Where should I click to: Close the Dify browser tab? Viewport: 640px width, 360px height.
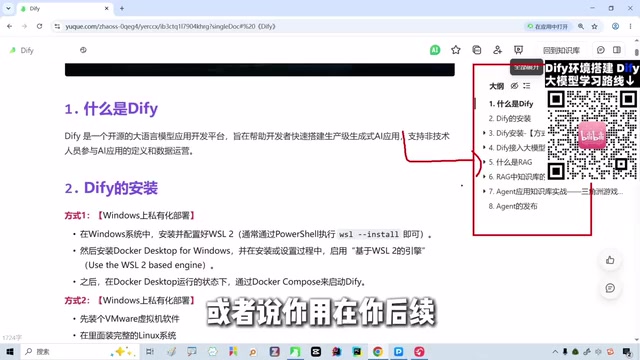(x=107, y=8)
